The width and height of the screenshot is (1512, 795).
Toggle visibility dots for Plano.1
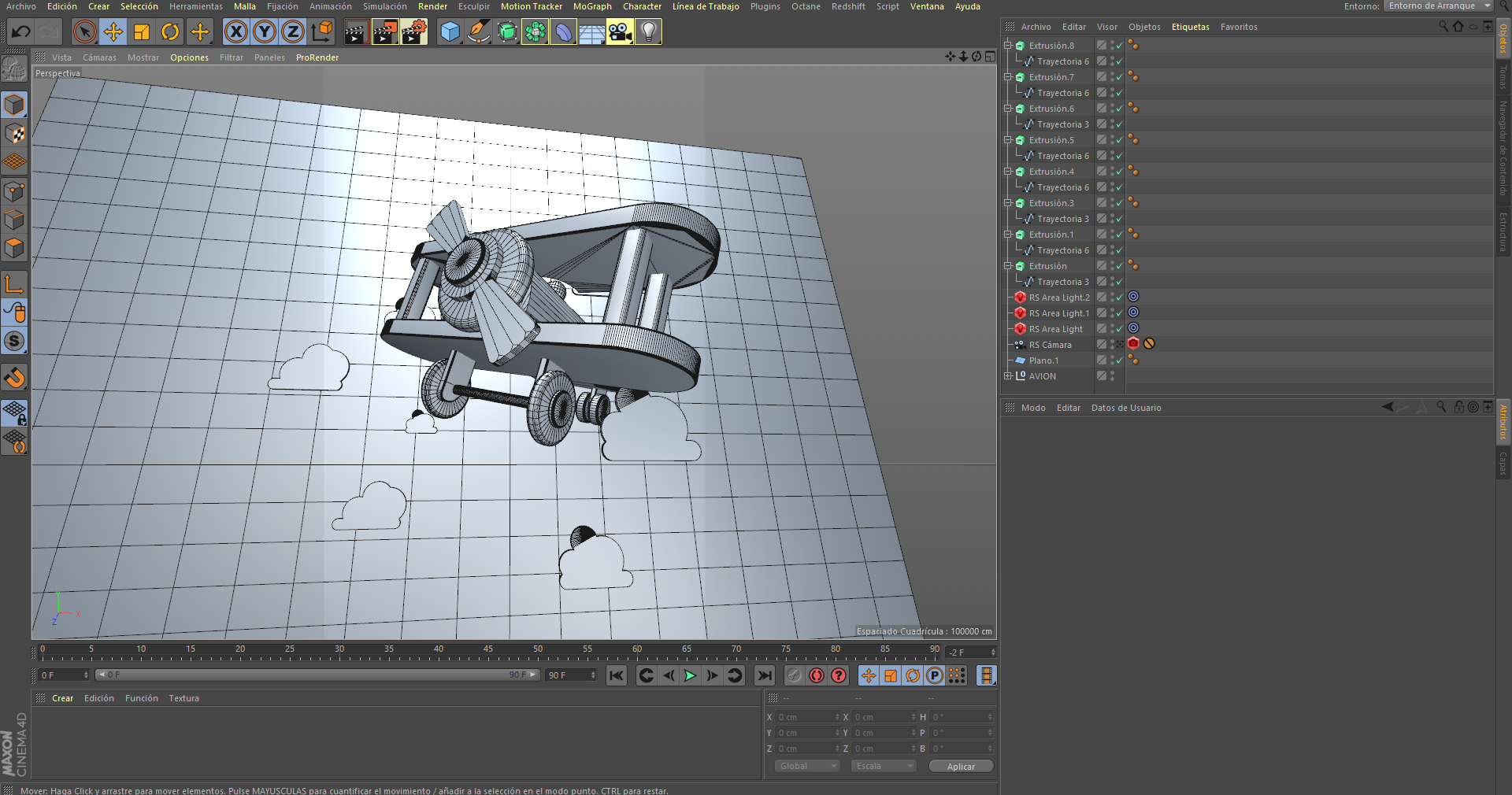[x=1112, y=361]
